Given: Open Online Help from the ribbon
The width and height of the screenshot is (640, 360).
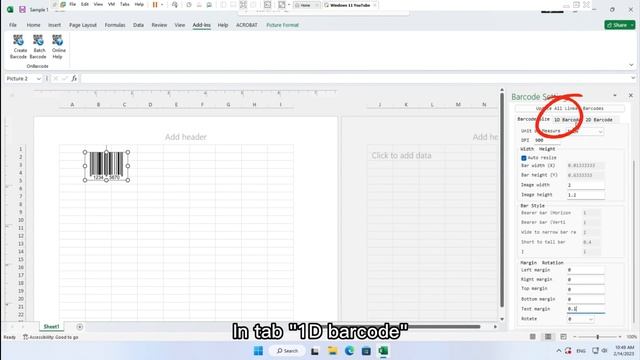Looking at the screenshot, I should click(58, 47).
